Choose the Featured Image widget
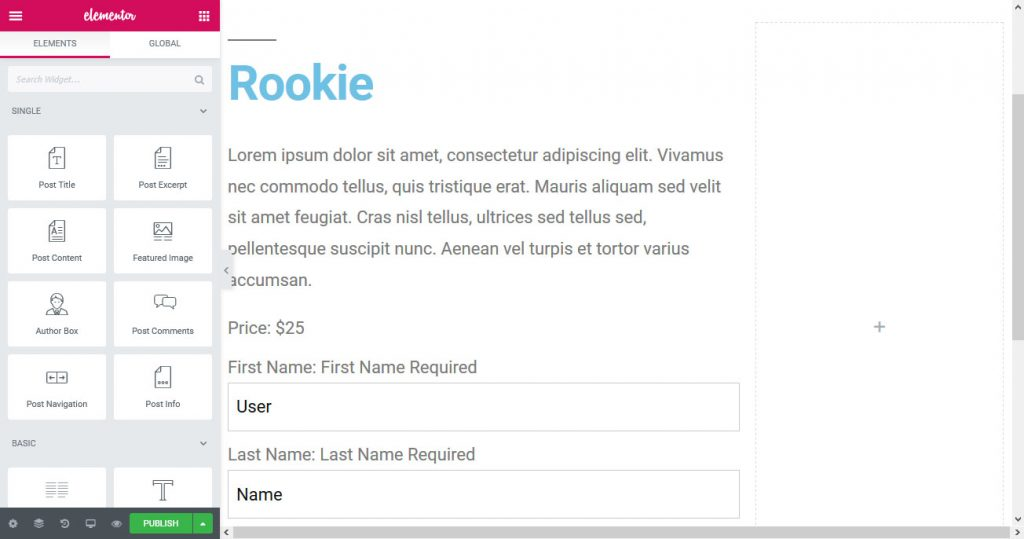The width and height of the screenshot is (1024, 539). click(x=163, y=240)
